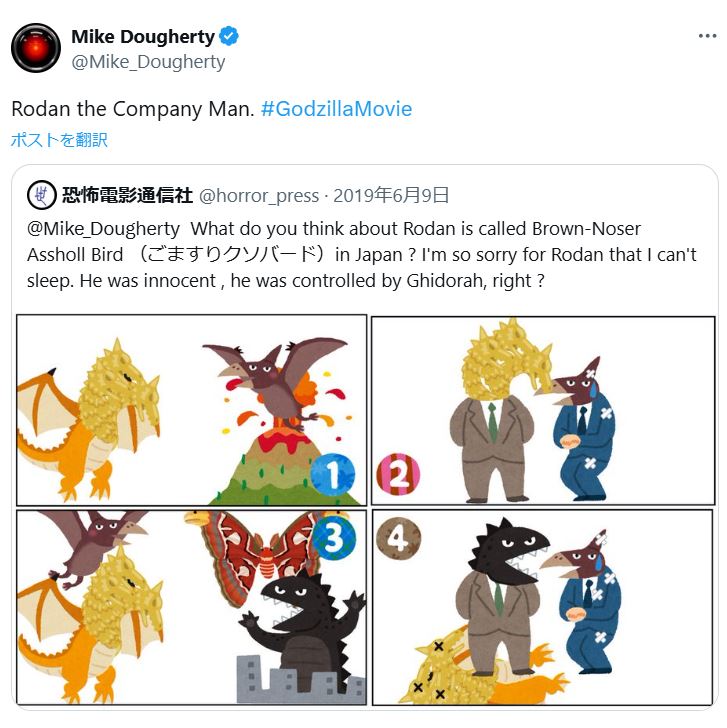This screenshot has height=728, width=727.
Task: Open the 恐怖電影通信社 round avatar icon
Action: click(42, 195)
